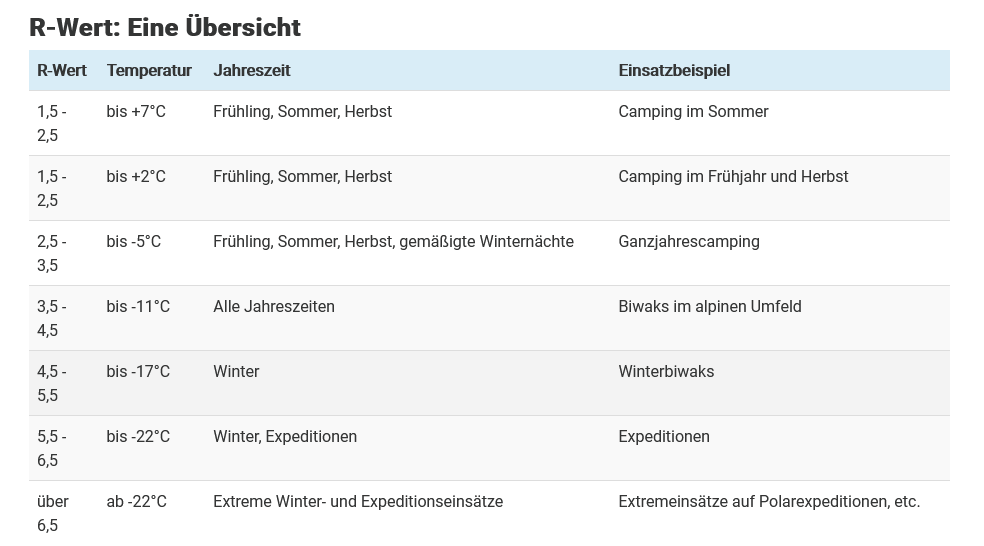Select "Camping im Frühjahr und Herbst" cell

pos(733,177)
